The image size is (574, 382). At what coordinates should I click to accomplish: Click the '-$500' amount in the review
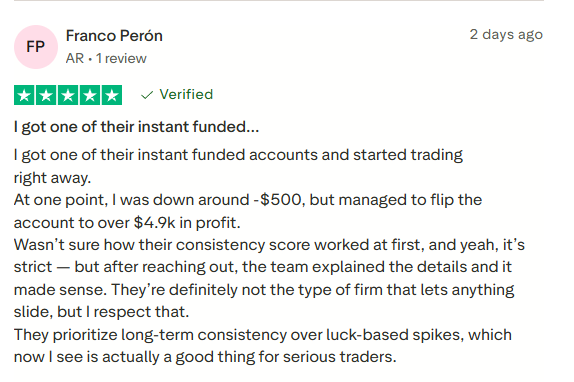click(x=278, y=200)
